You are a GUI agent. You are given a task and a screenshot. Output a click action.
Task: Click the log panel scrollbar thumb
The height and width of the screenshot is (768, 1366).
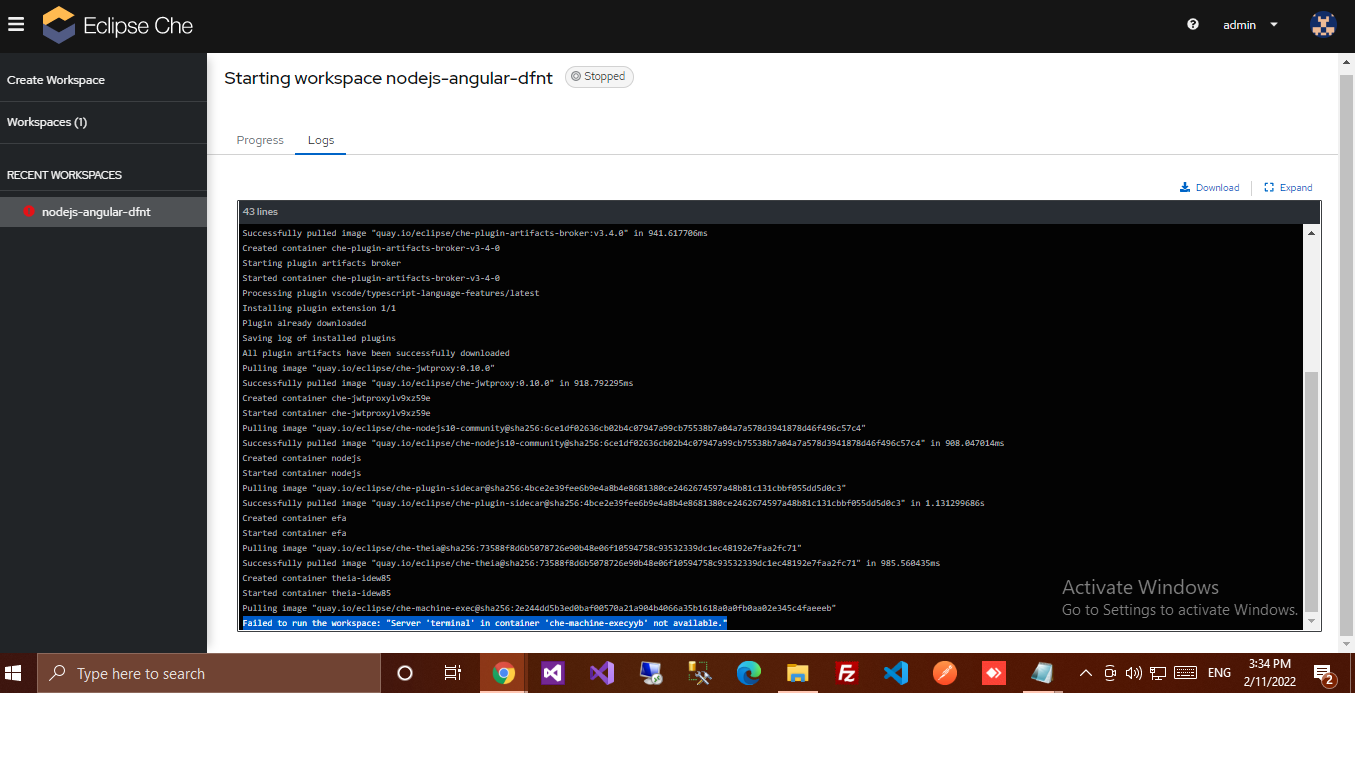click(x=1311, y=491)
